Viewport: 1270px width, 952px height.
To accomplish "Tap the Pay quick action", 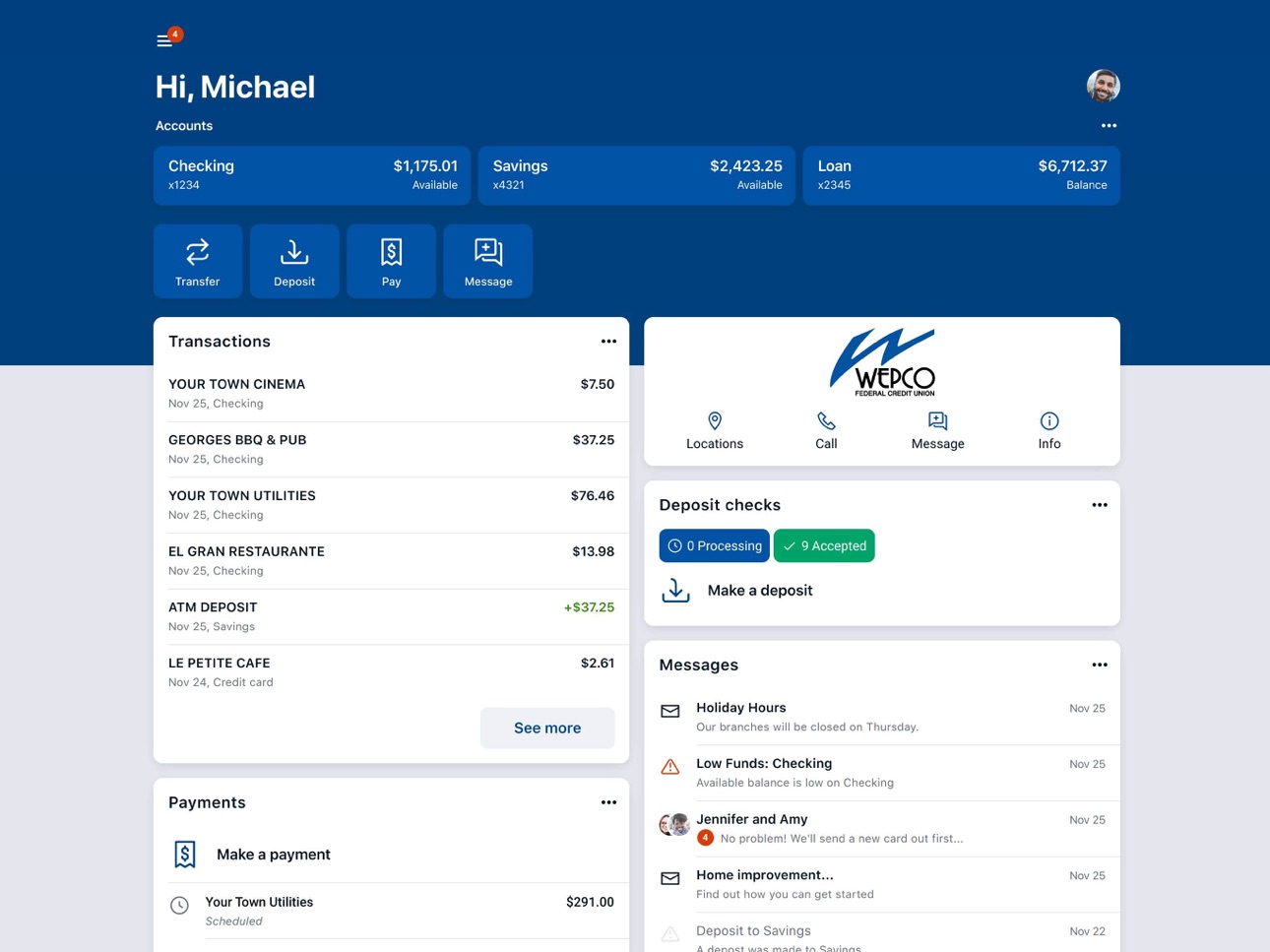I will point(391,261).
